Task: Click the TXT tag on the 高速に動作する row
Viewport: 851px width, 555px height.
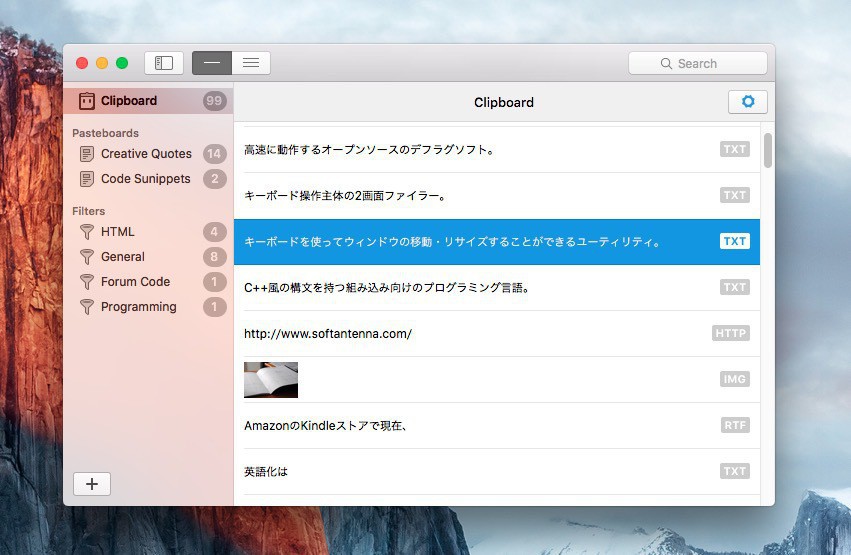Action: pyautogui.click(x=735, y=149)
